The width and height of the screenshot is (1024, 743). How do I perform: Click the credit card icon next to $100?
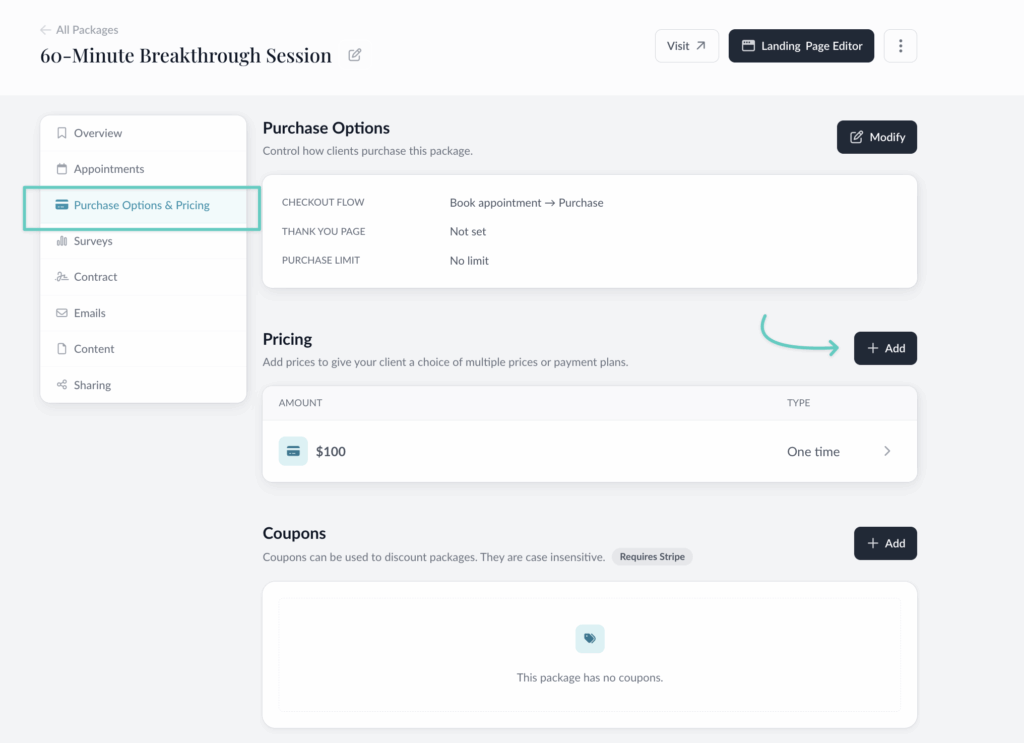click(293, 452)
